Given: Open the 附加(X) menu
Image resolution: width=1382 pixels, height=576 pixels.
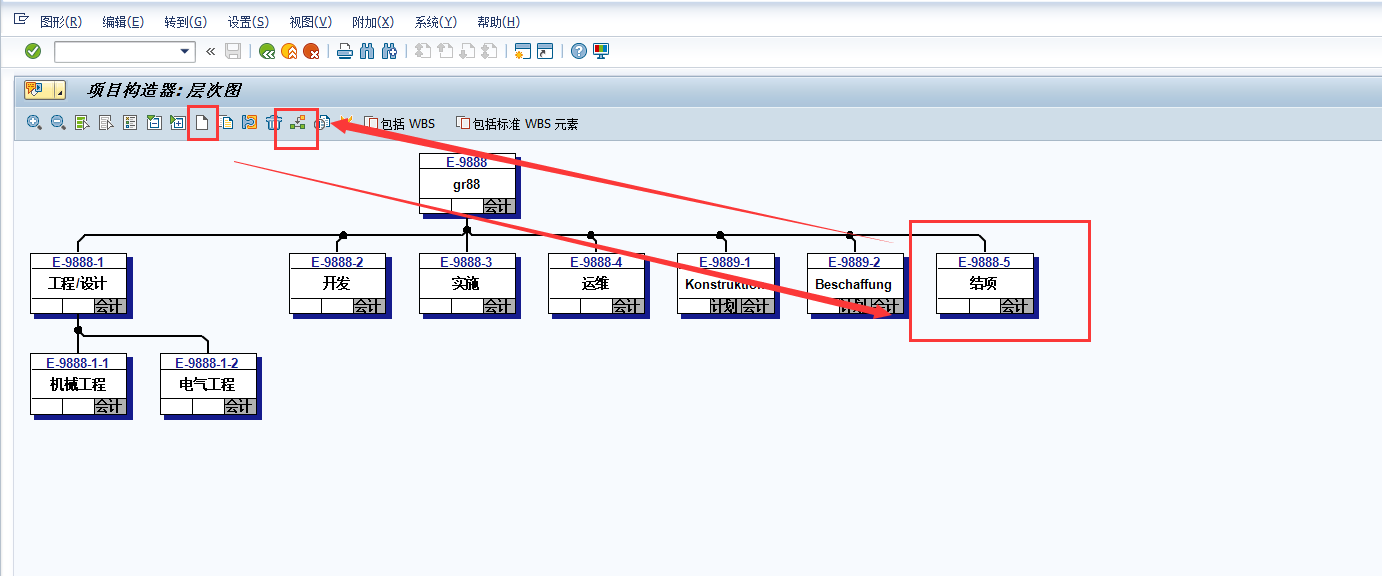Looking at the screenshot, I should pos(373,22).
